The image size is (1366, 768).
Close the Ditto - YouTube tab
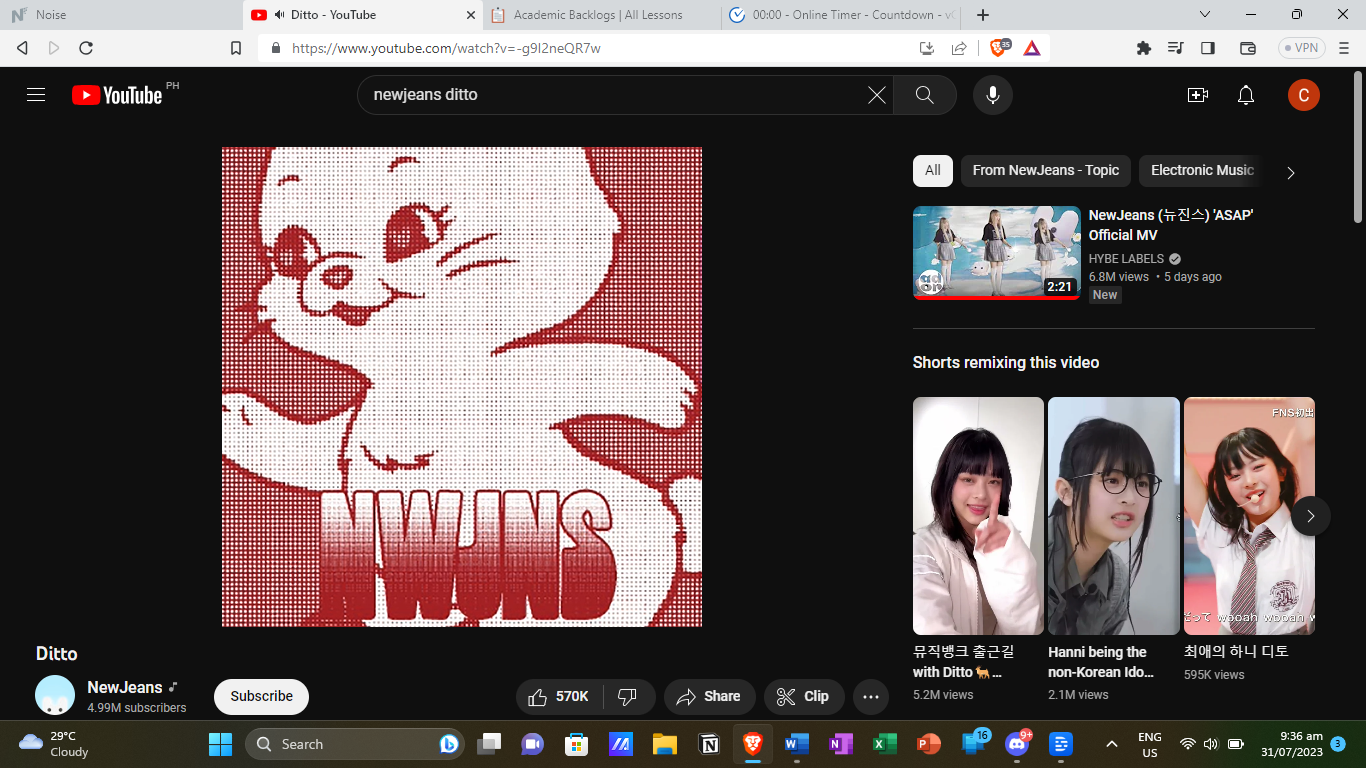[x=471, y=15]
